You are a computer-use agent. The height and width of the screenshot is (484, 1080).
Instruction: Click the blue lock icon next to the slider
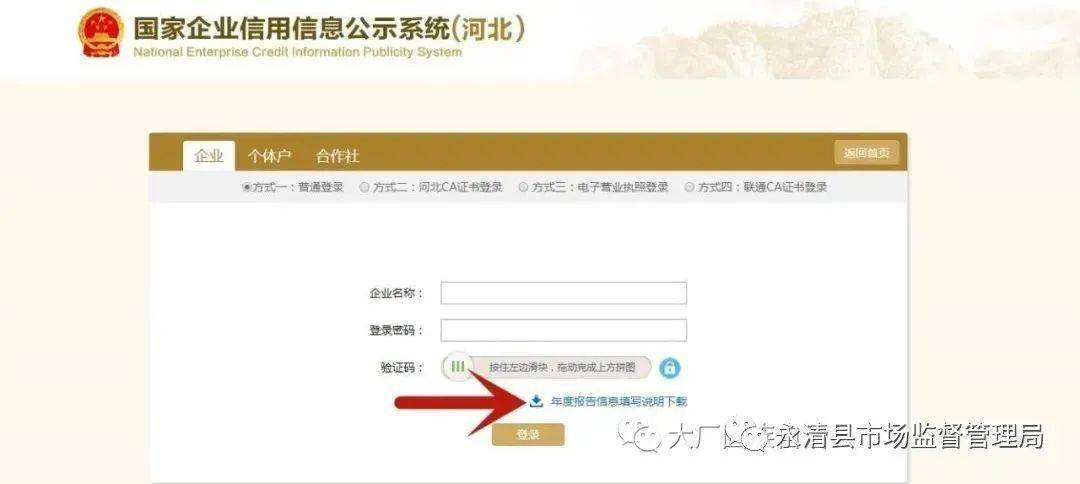[x=669, y=368]
